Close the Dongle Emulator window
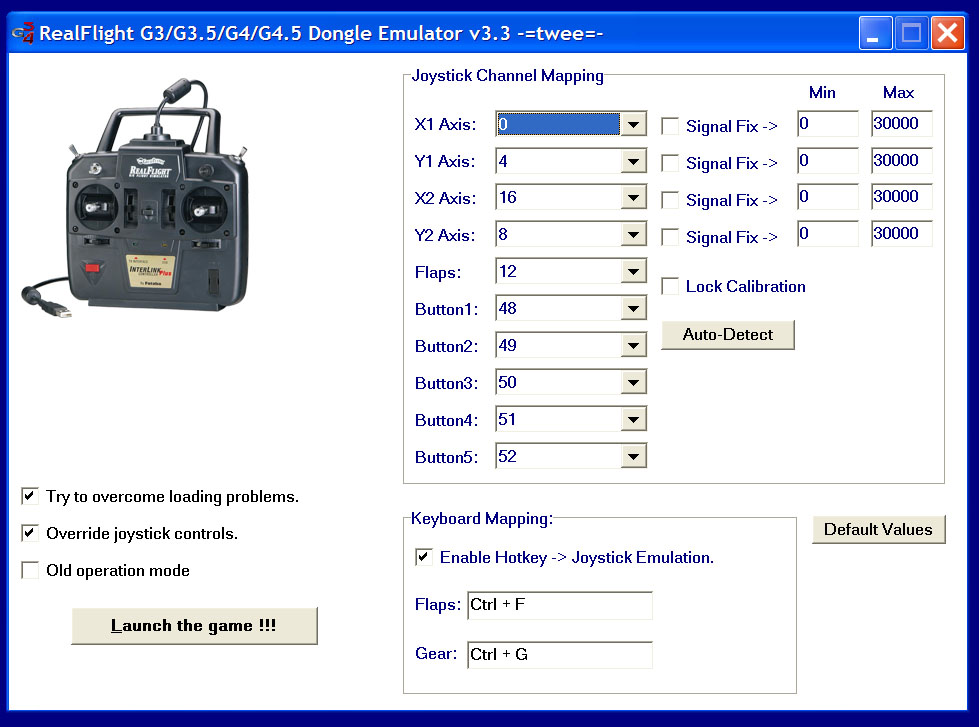 pos(947,32)
